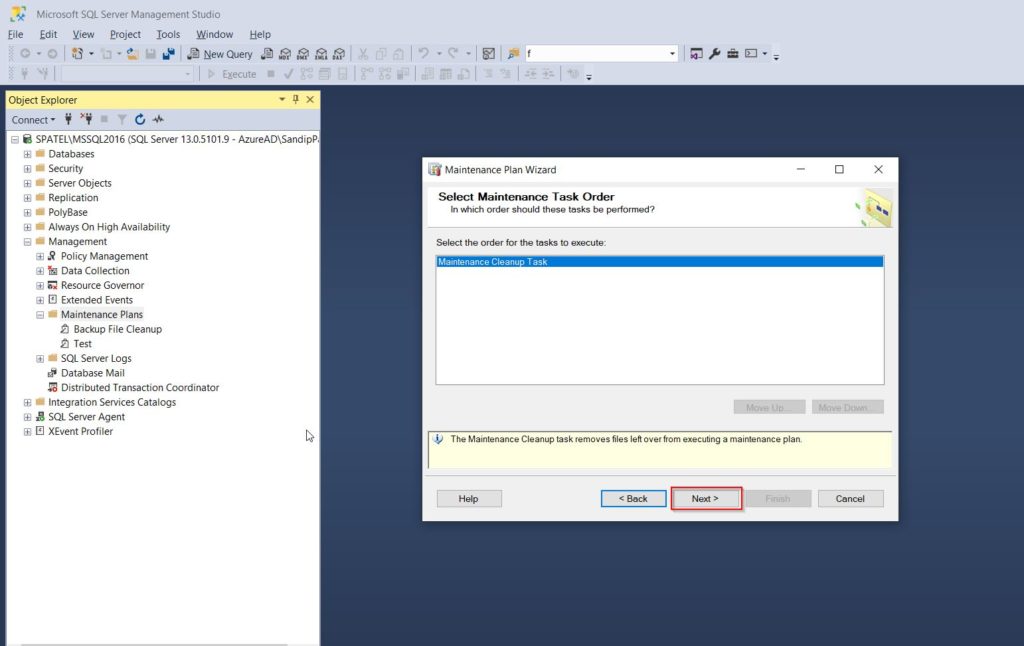The width and height of the screenshot is (1024, 646).
Task: Click the Analysis Services DAX Query icon
Action: [339, 54]
